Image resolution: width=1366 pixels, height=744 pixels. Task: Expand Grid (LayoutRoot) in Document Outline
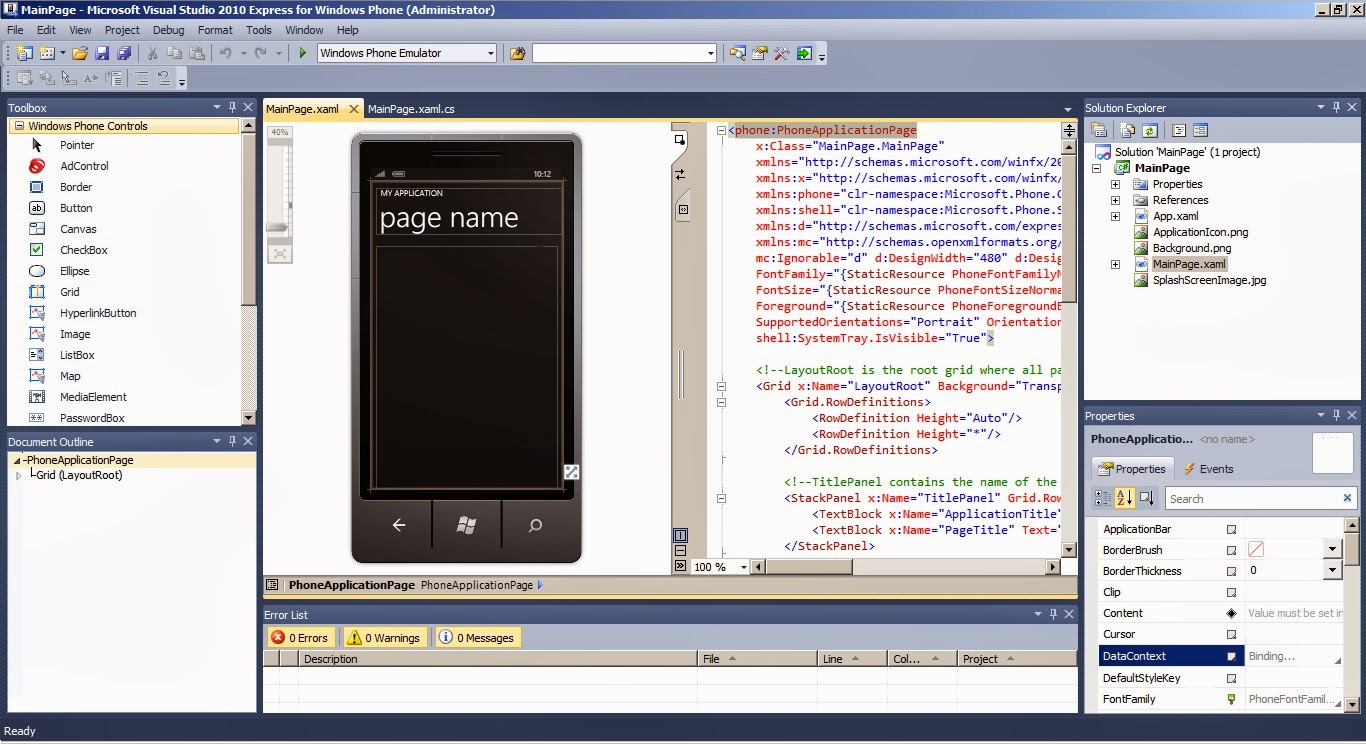18,475
